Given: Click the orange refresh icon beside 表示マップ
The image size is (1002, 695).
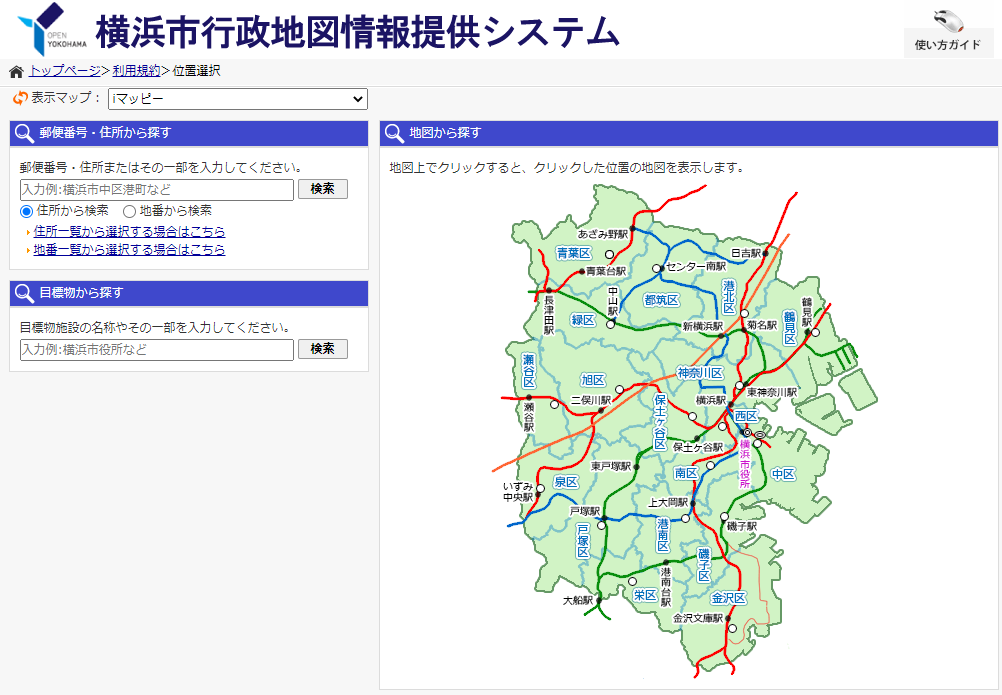Looking at the screenshot, I should 20,98.
